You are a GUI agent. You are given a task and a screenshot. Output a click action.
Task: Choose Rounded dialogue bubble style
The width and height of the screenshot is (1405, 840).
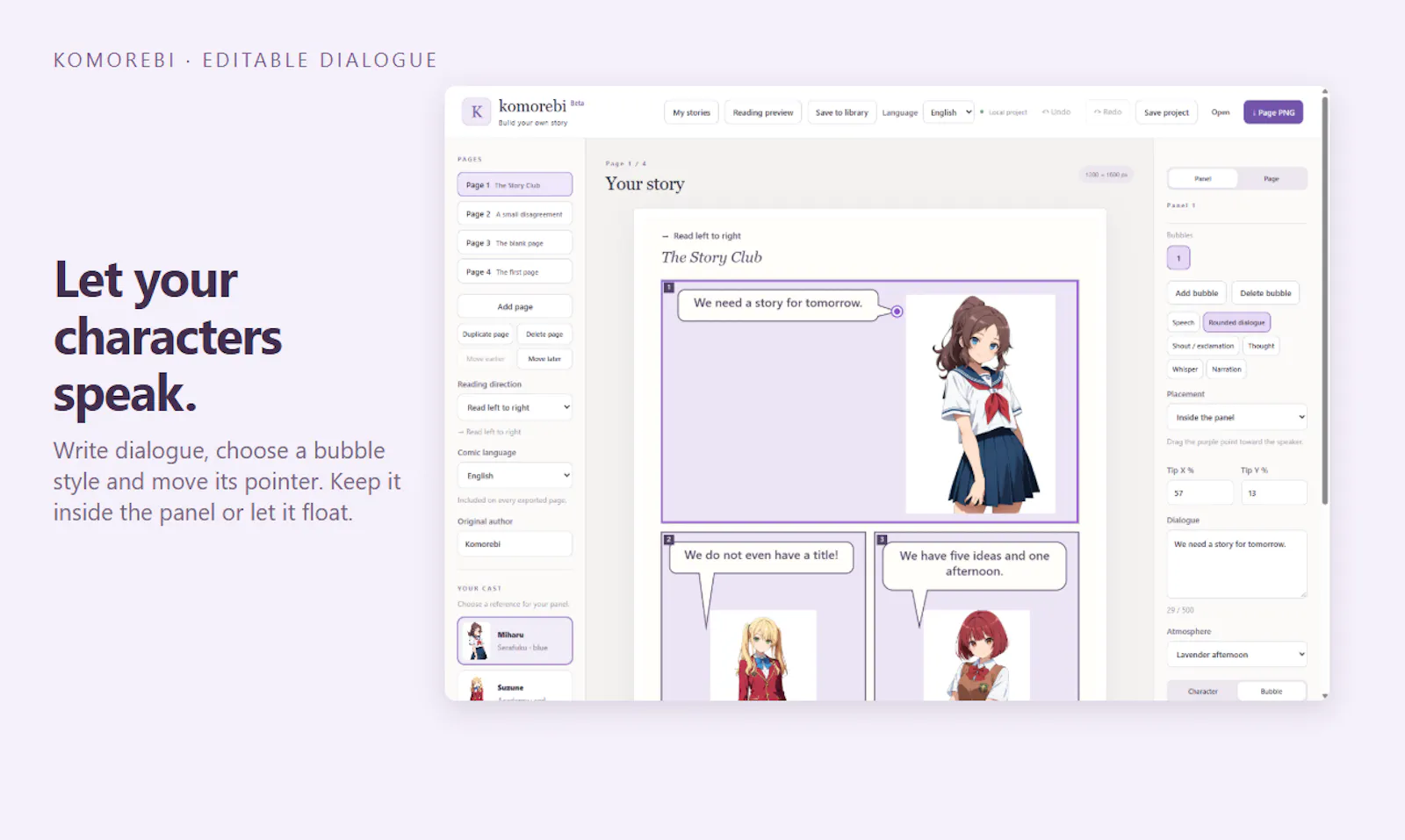pos(1236,322)
